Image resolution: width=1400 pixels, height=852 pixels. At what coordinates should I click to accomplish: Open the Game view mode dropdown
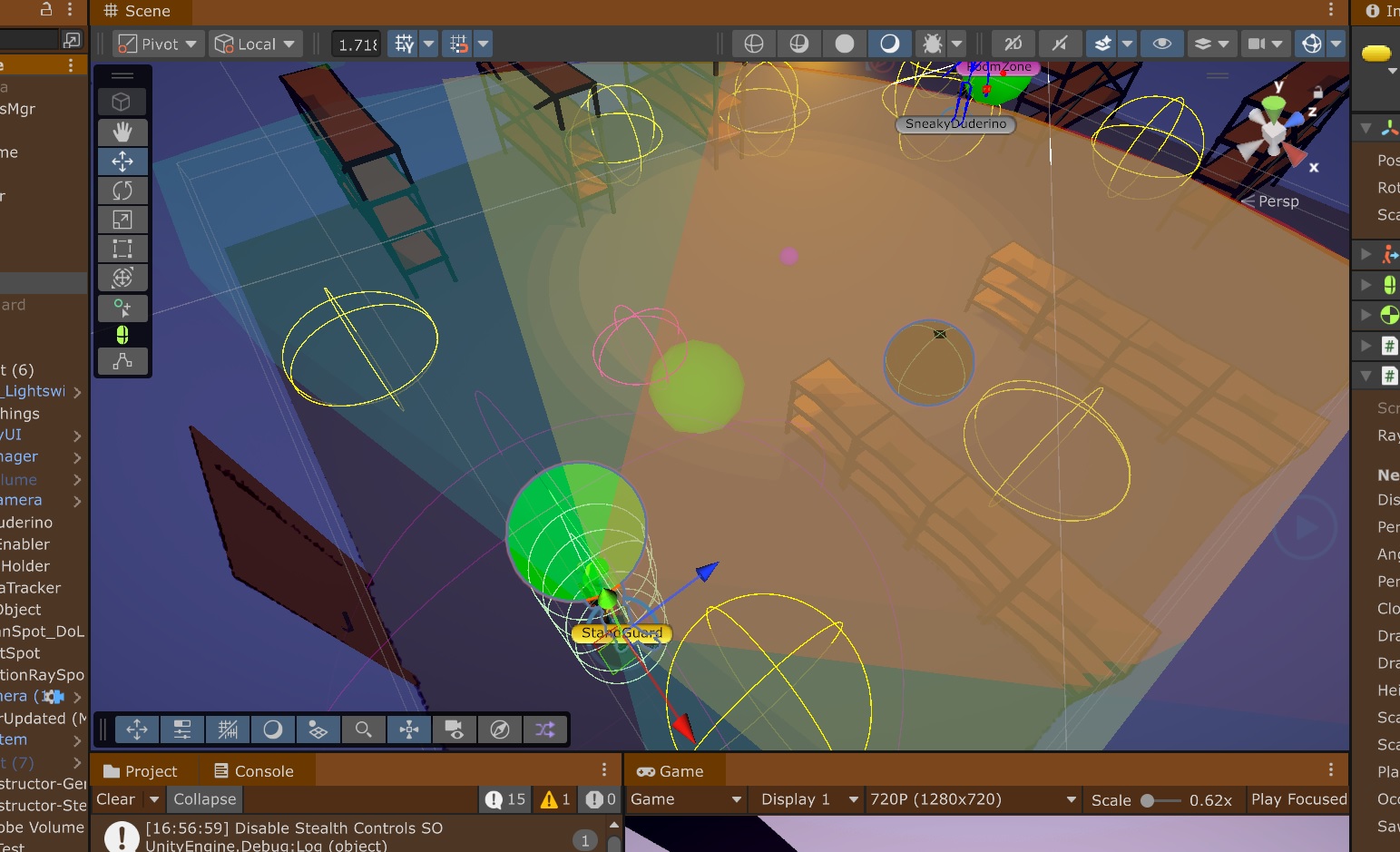(x=686, y=799)
